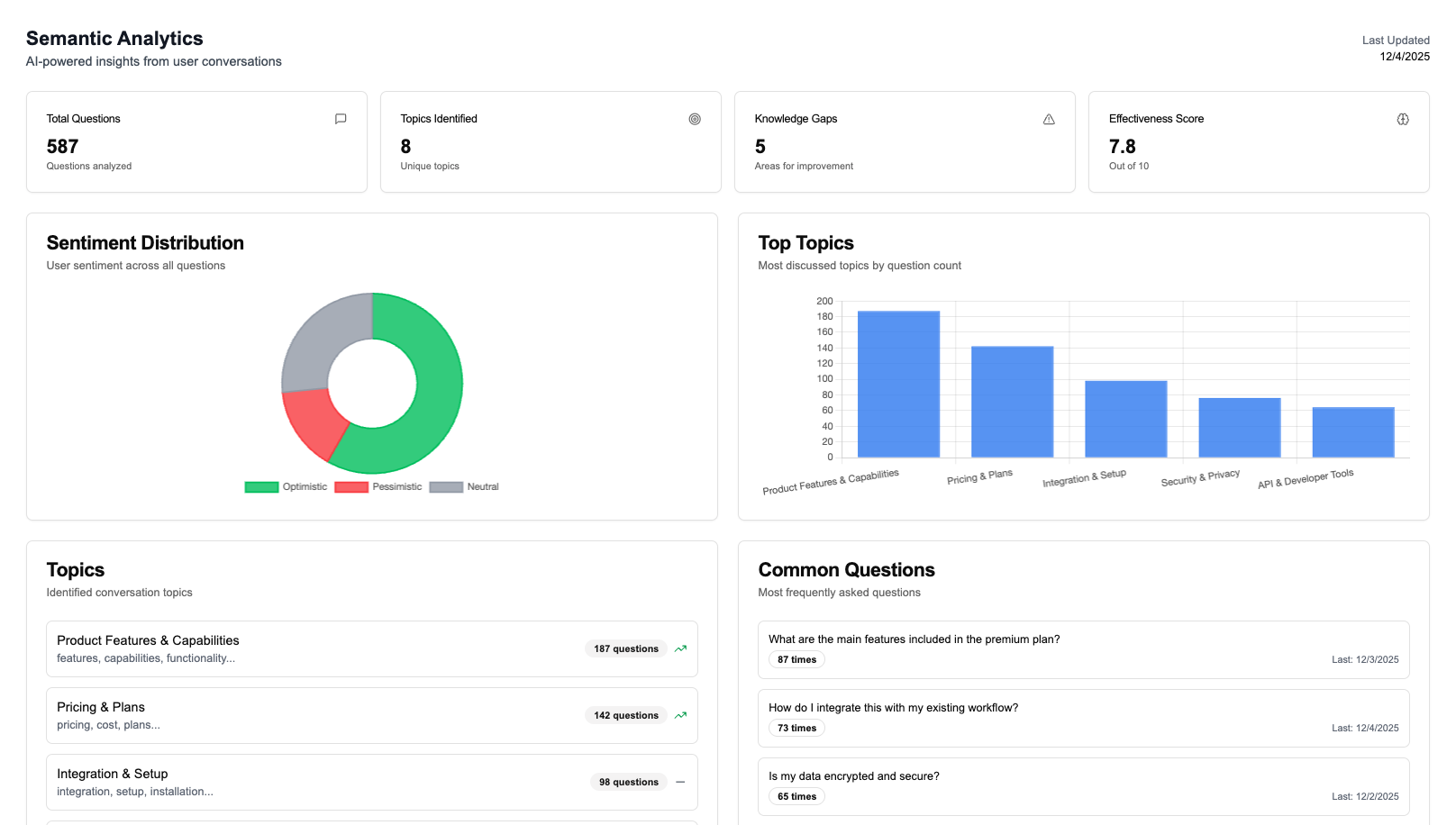Click the flat trend dash beside Integration & Setup
This screenshot has height=825, width=1456.
point(681,782)
